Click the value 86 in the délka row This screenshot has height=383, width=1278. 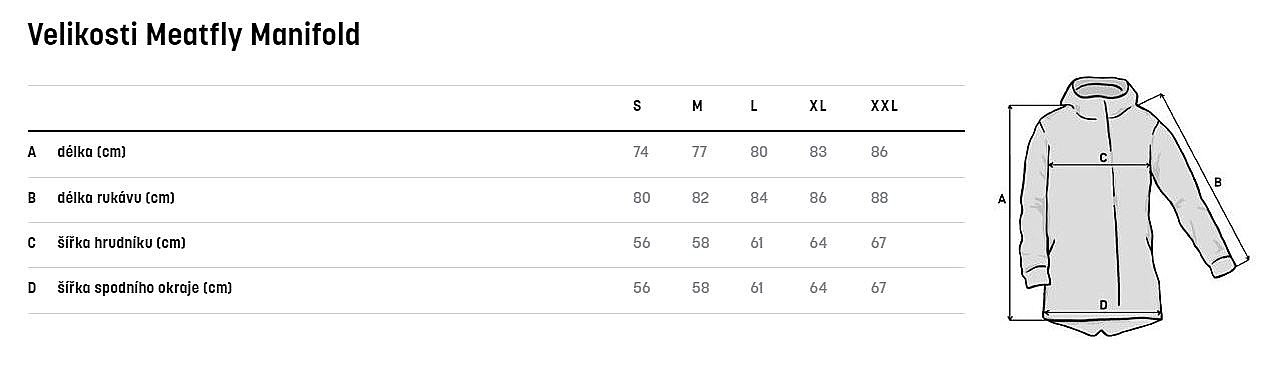click(x=879, y=152)
